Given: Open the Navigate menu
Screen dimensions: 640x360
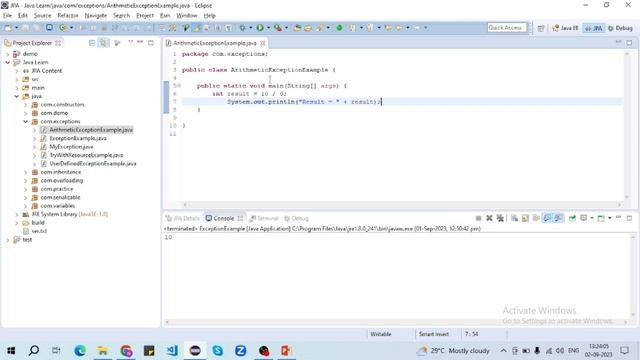Looking at the screenshot, I should click(96, 16).
